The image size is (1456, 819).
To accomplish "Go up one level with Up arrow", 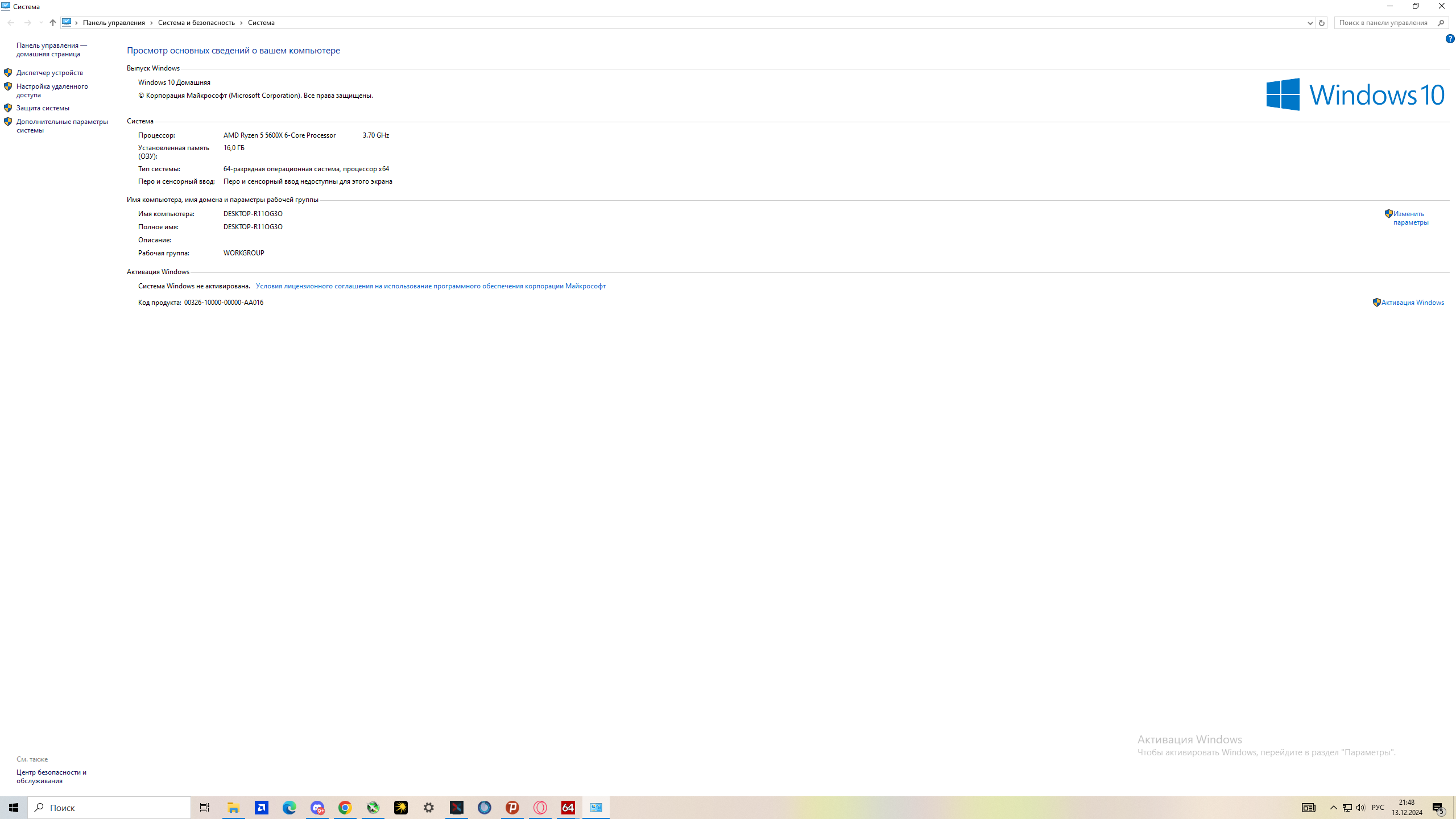I will pos(53,23).
